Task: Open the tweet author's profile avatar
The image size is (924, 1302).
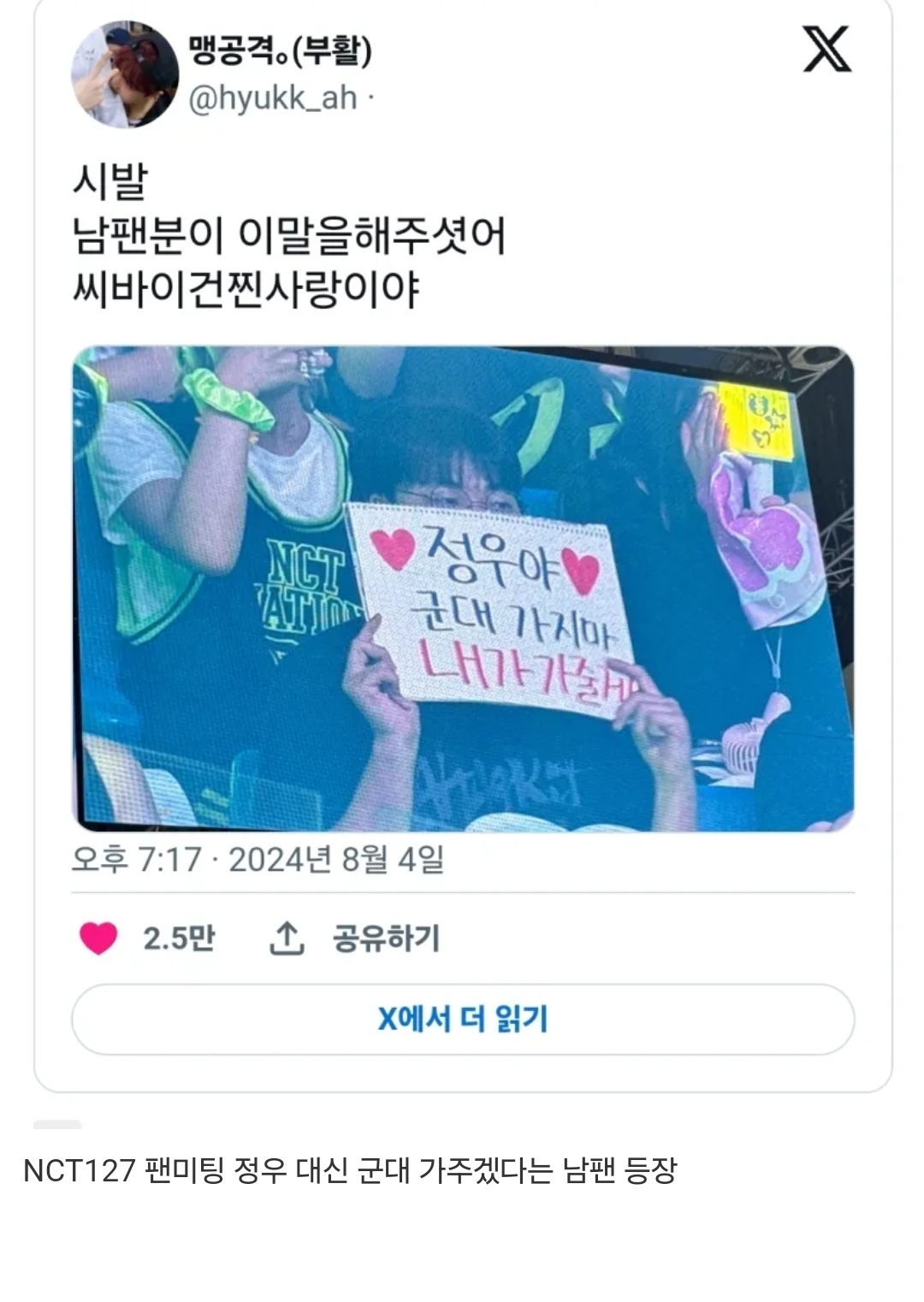Action: (125, 74)
